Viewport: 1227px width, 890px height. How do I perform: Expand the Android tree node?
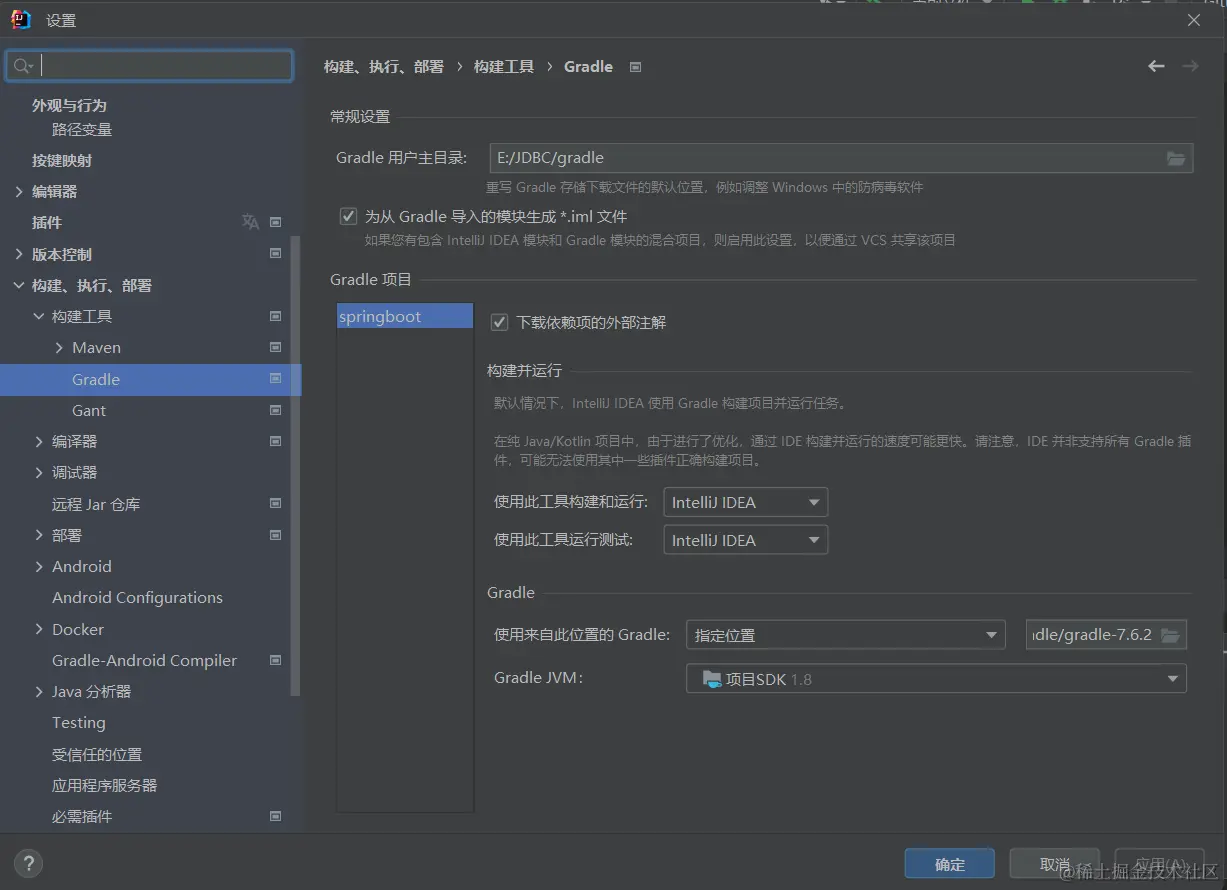click(39, 566)
